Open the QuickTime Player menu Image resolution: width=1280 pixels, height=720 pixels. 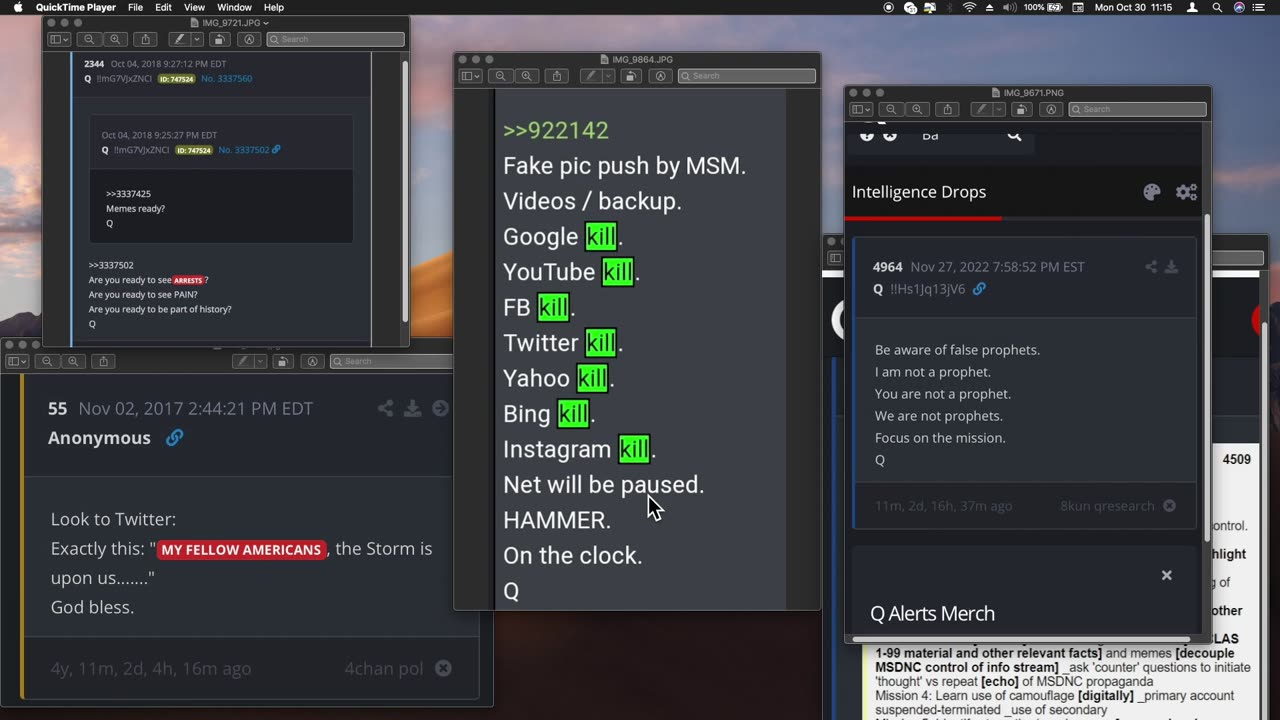76,7
